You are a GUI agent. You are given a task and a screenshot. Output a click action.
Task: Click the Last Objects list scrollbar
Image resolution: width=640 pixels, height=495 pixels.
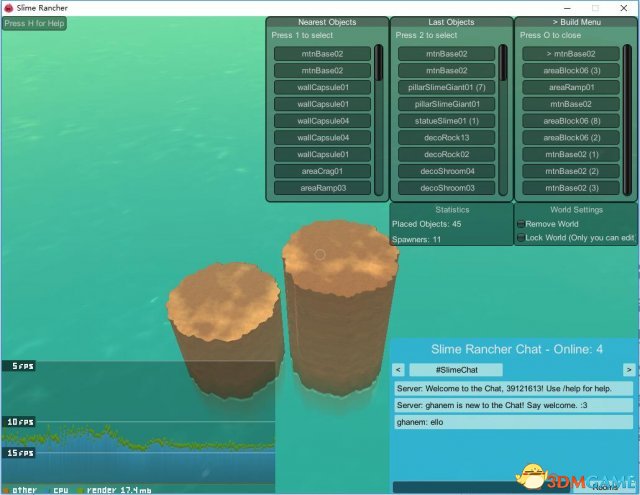[503, 120]
